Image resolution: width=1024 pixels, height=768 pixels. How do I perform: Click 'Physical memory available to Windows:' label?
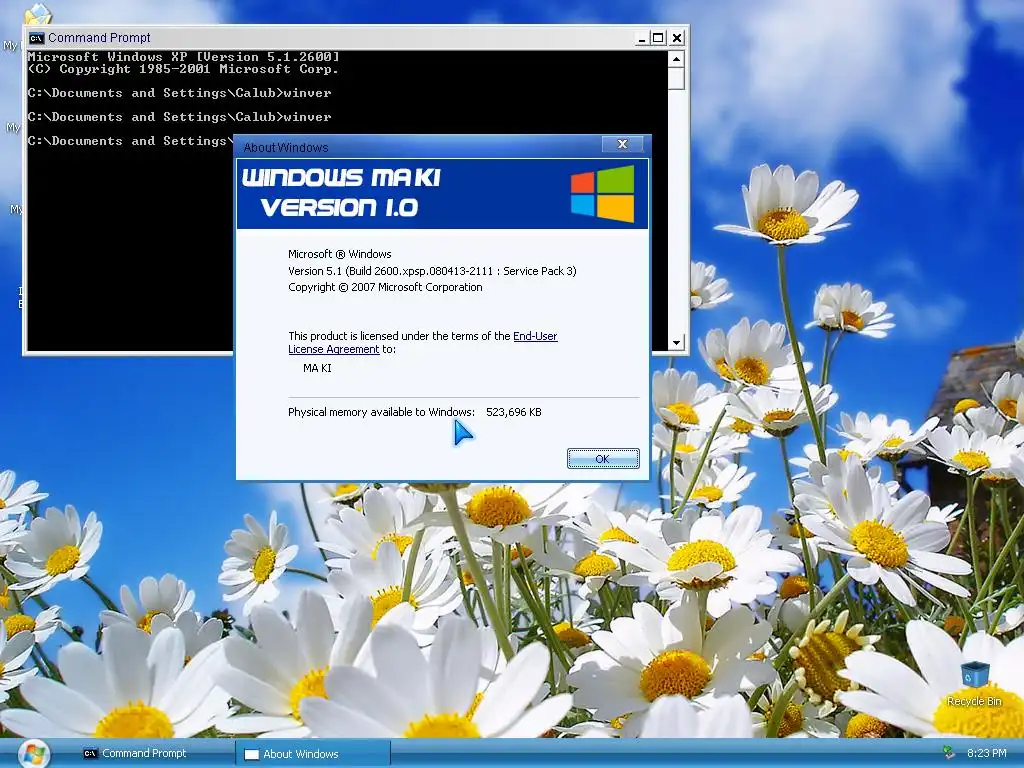(381, 412)
